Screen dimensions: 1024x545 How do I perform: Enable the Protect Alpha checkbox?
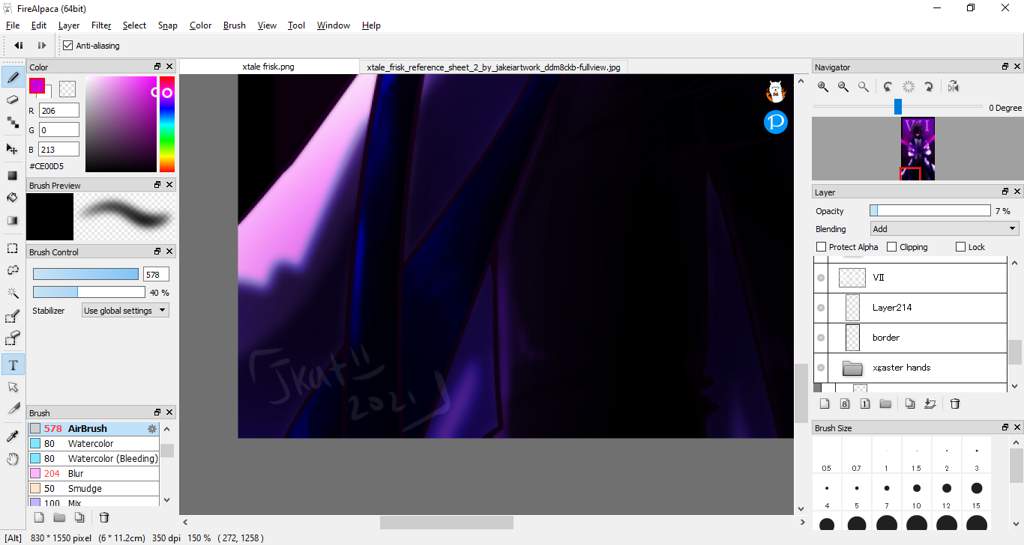822,247
